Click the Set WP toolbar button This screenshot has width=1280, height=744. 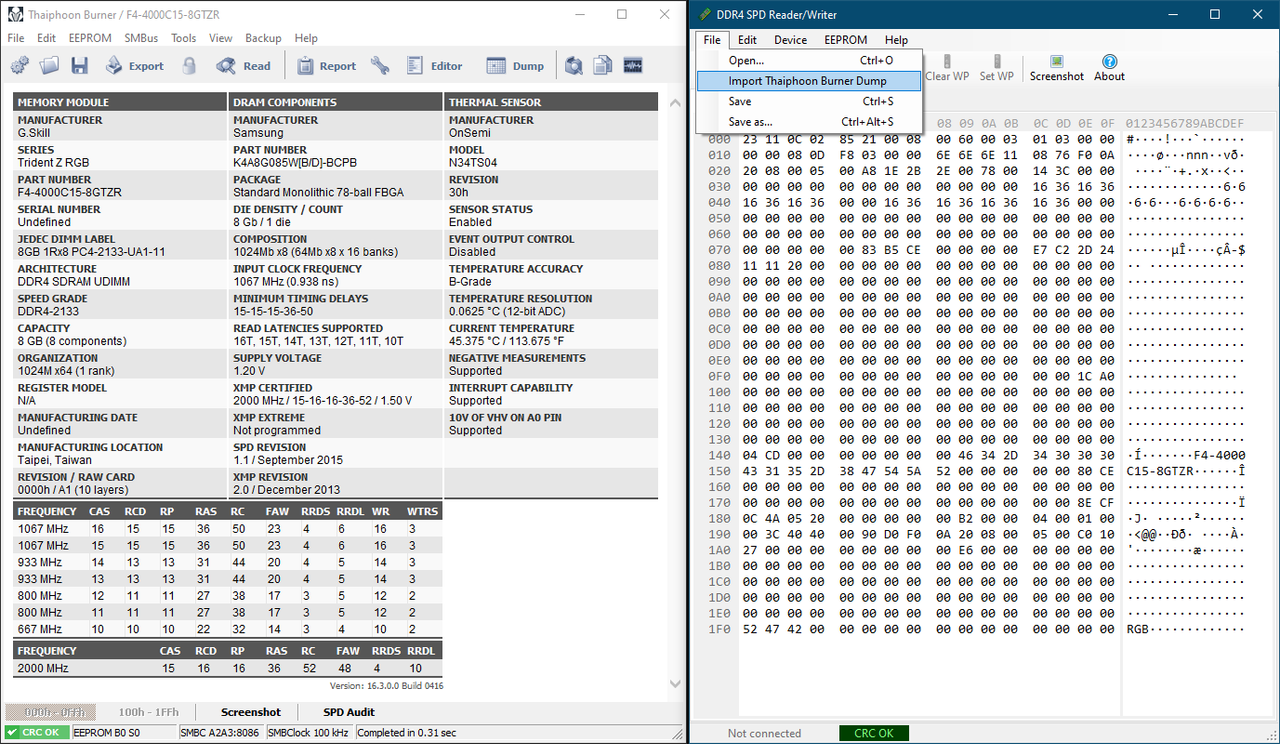(996, 68)
